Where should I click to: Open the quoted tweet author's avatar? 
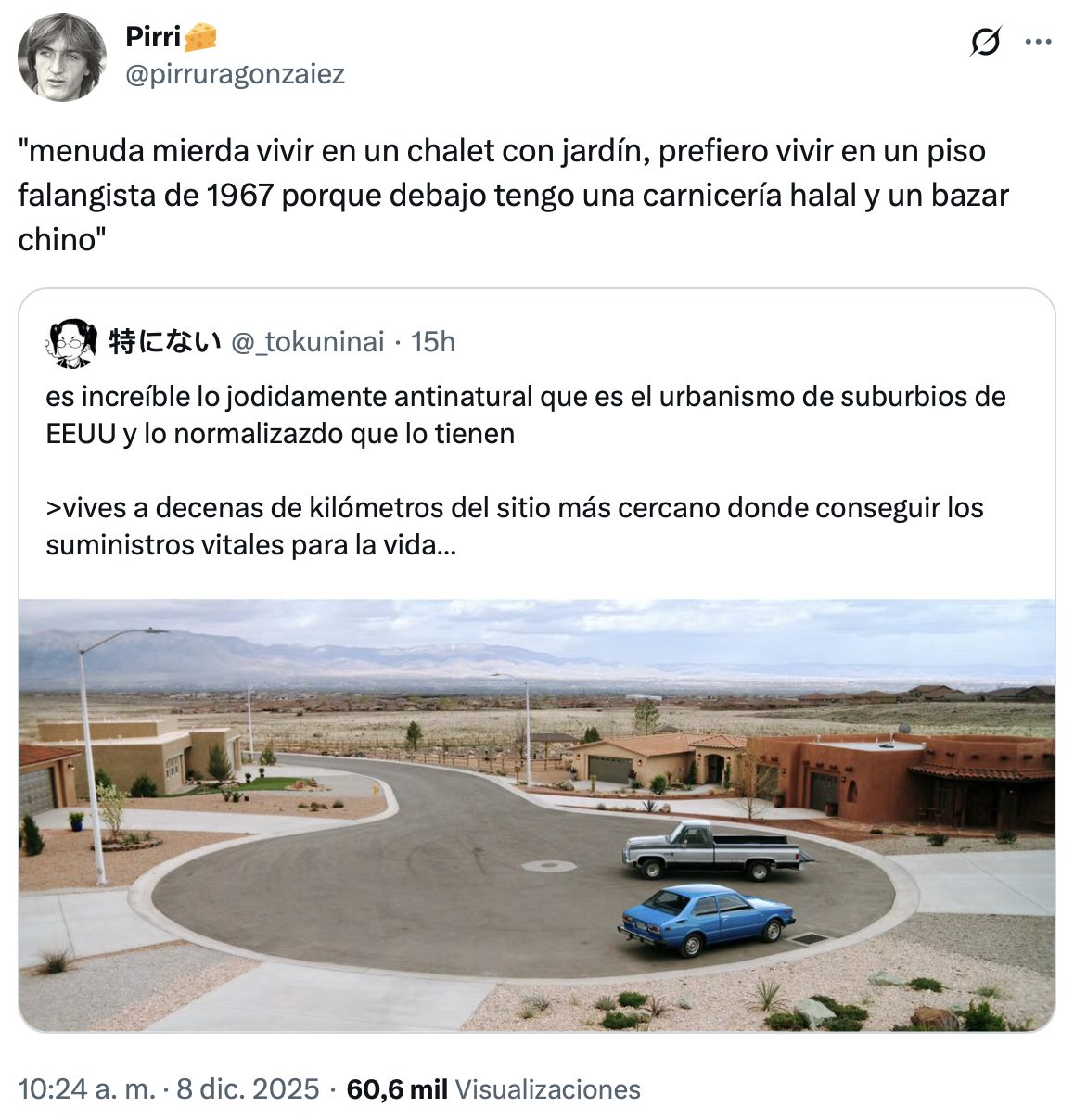pyautogui.click(x=70, y=343)
